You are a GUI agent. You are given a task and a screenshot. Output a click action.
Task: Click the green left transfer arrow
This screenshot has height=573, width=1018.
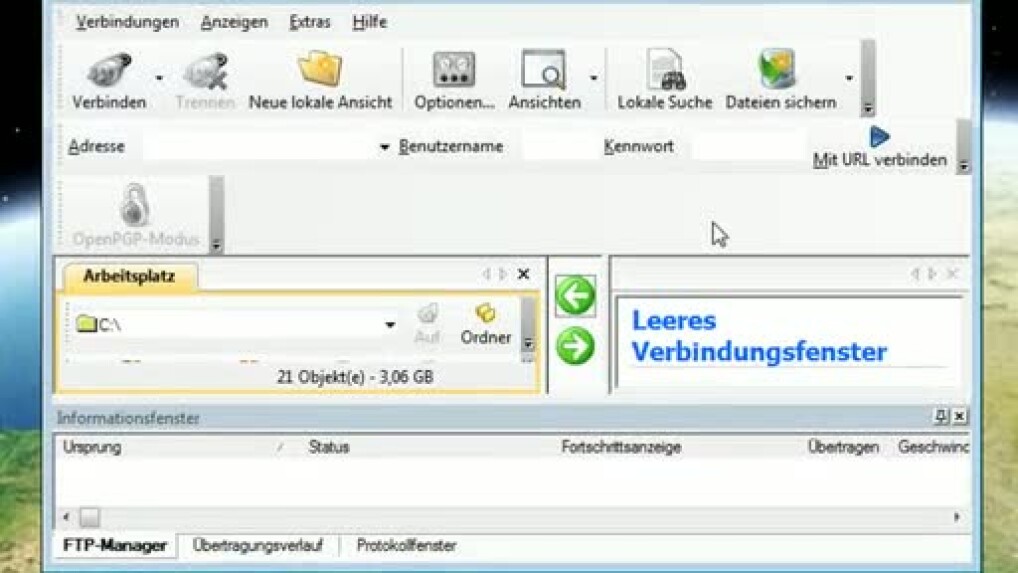(x=575, y=296)
